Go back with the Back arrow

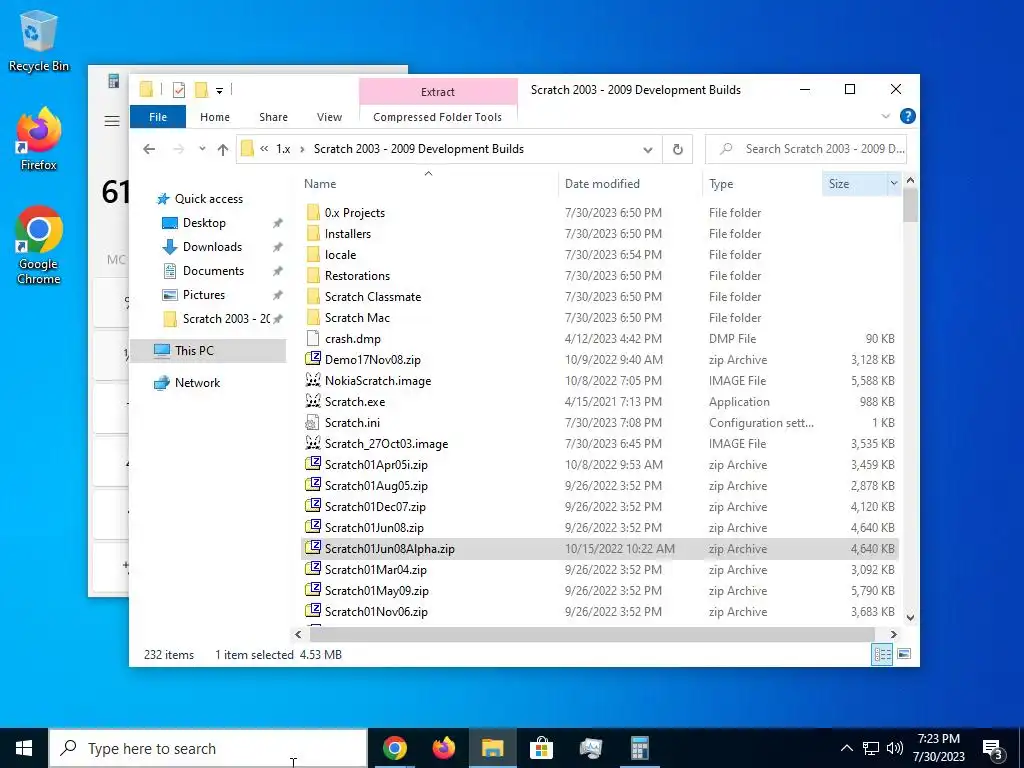tap(149, 149)
